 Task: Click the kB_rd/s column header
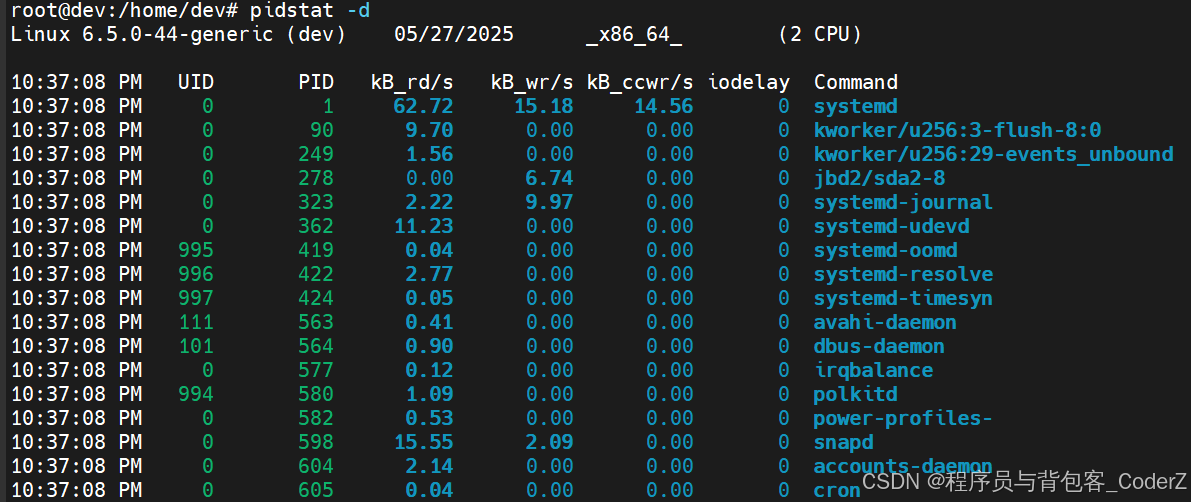tap(412, 82)
